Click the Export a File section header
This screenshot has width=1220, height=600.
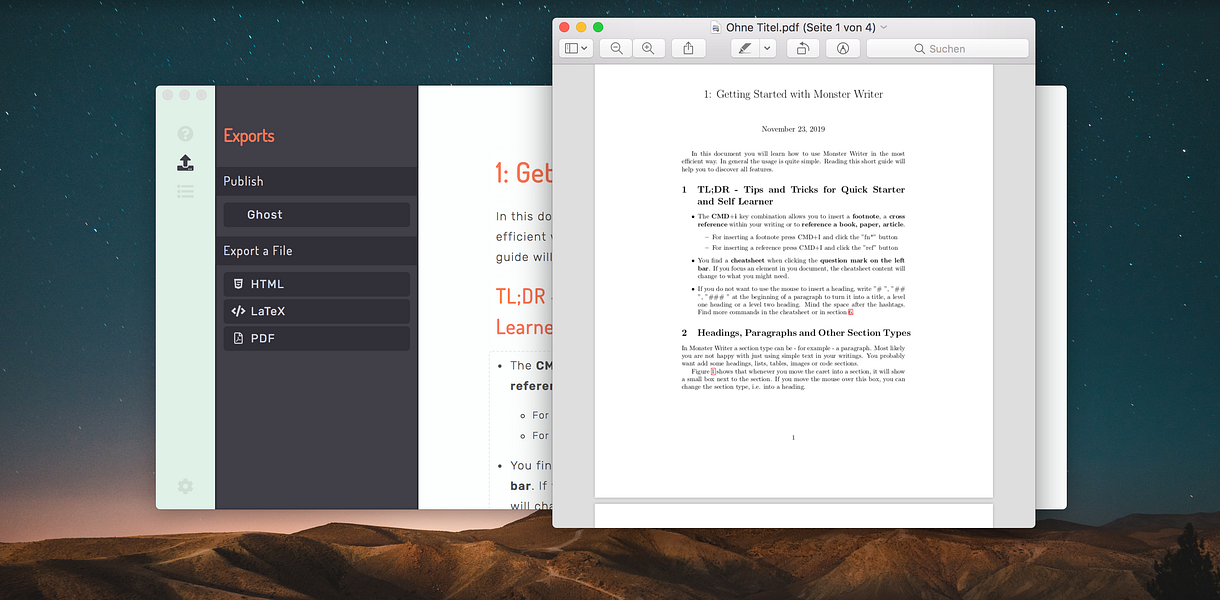pyautogui.click(x=317, y=251)
